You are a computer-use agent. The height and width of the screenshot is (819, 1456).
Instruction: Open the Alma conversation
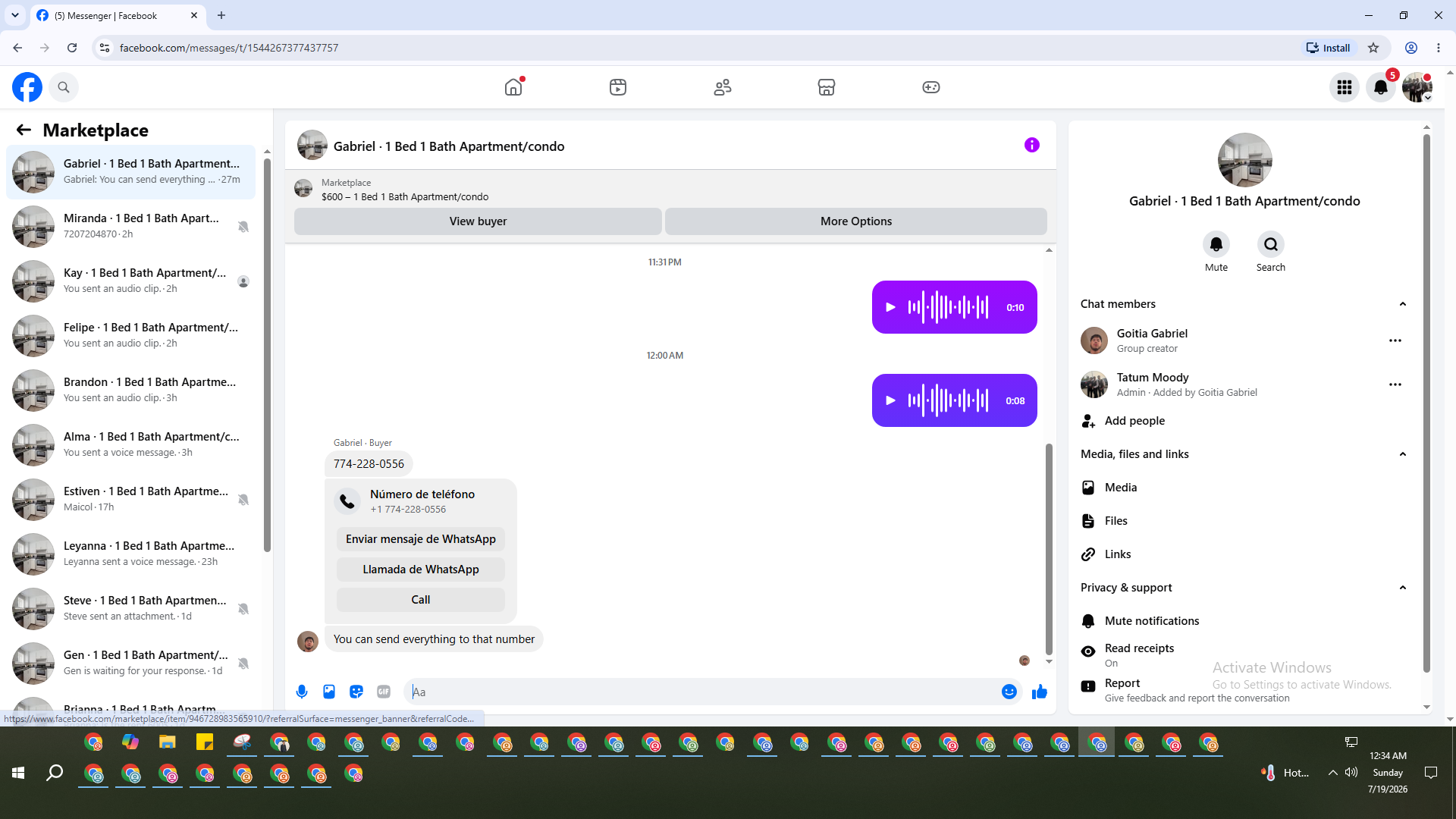[x=131, y=444]
